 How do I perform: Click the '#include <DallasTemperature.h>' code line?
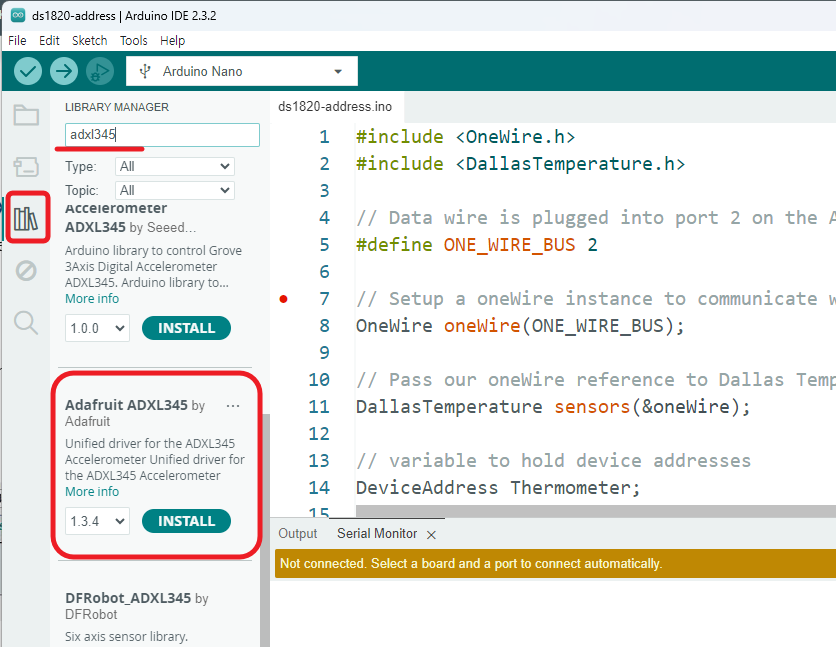[520, 164]
